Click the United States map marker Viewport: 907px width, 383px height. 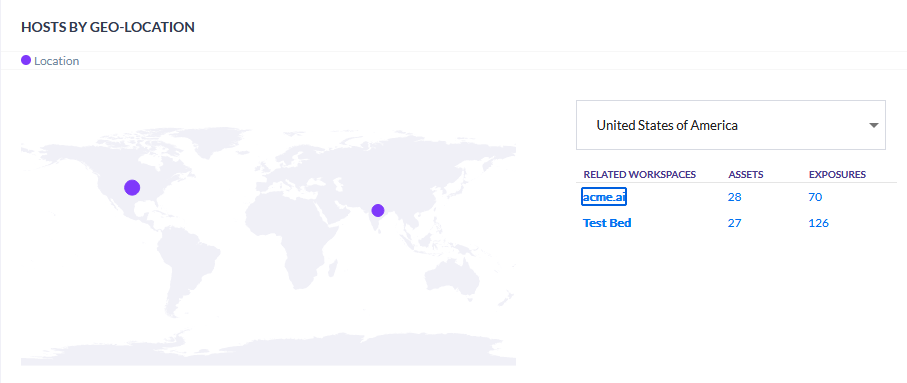tap(132, 187)
